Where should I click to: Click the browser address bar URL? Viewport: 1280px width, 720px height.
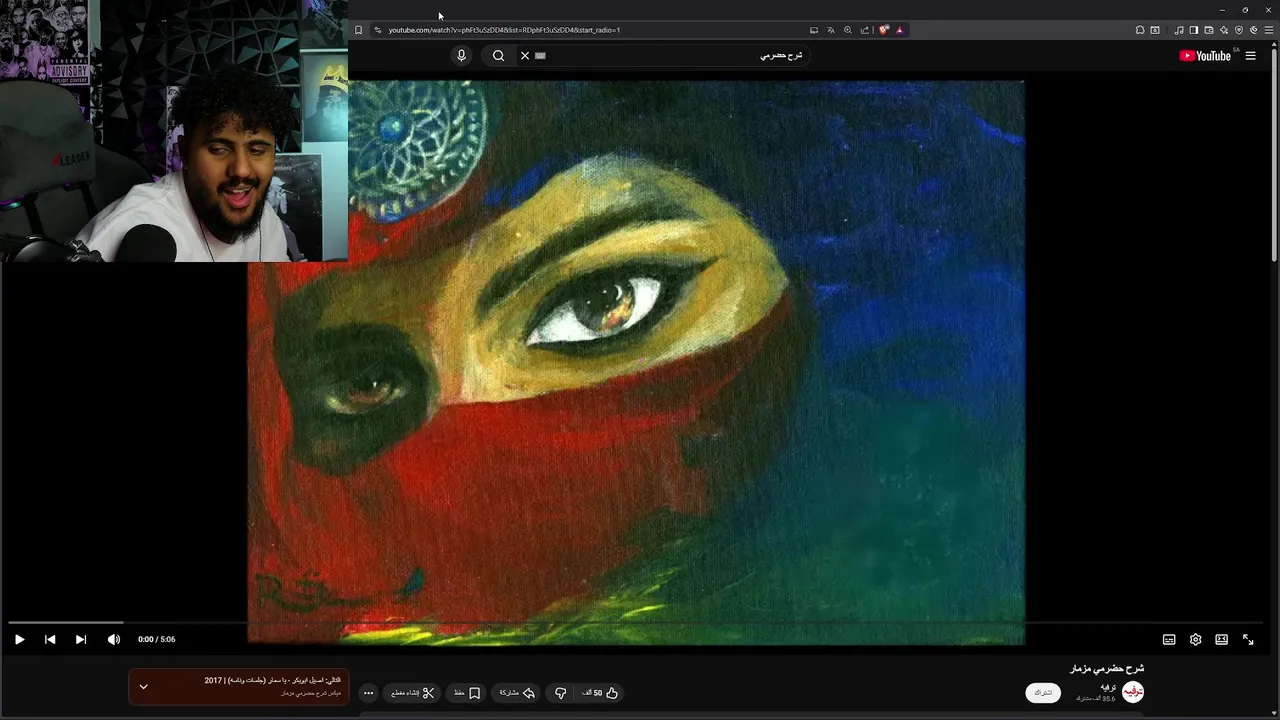coord(504,30)
